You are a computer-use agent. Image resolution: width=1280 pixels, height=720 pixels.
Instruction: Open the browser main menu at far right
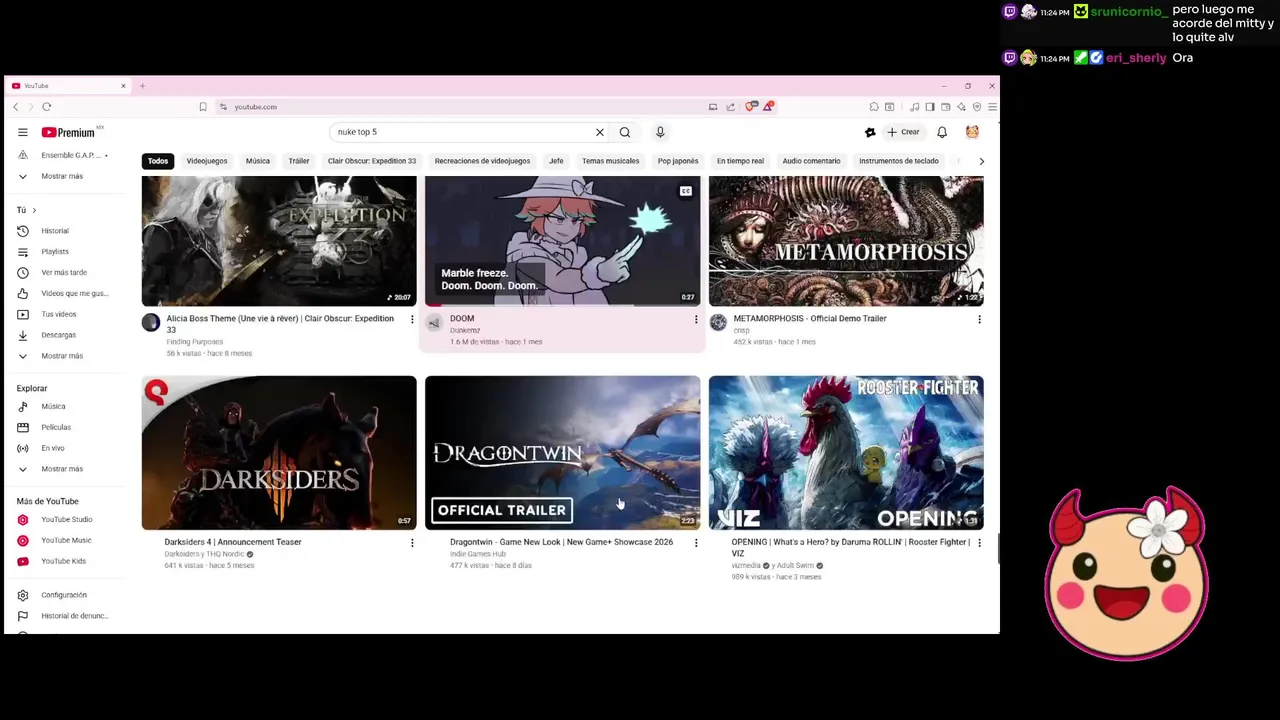click(x=992, y=107)
